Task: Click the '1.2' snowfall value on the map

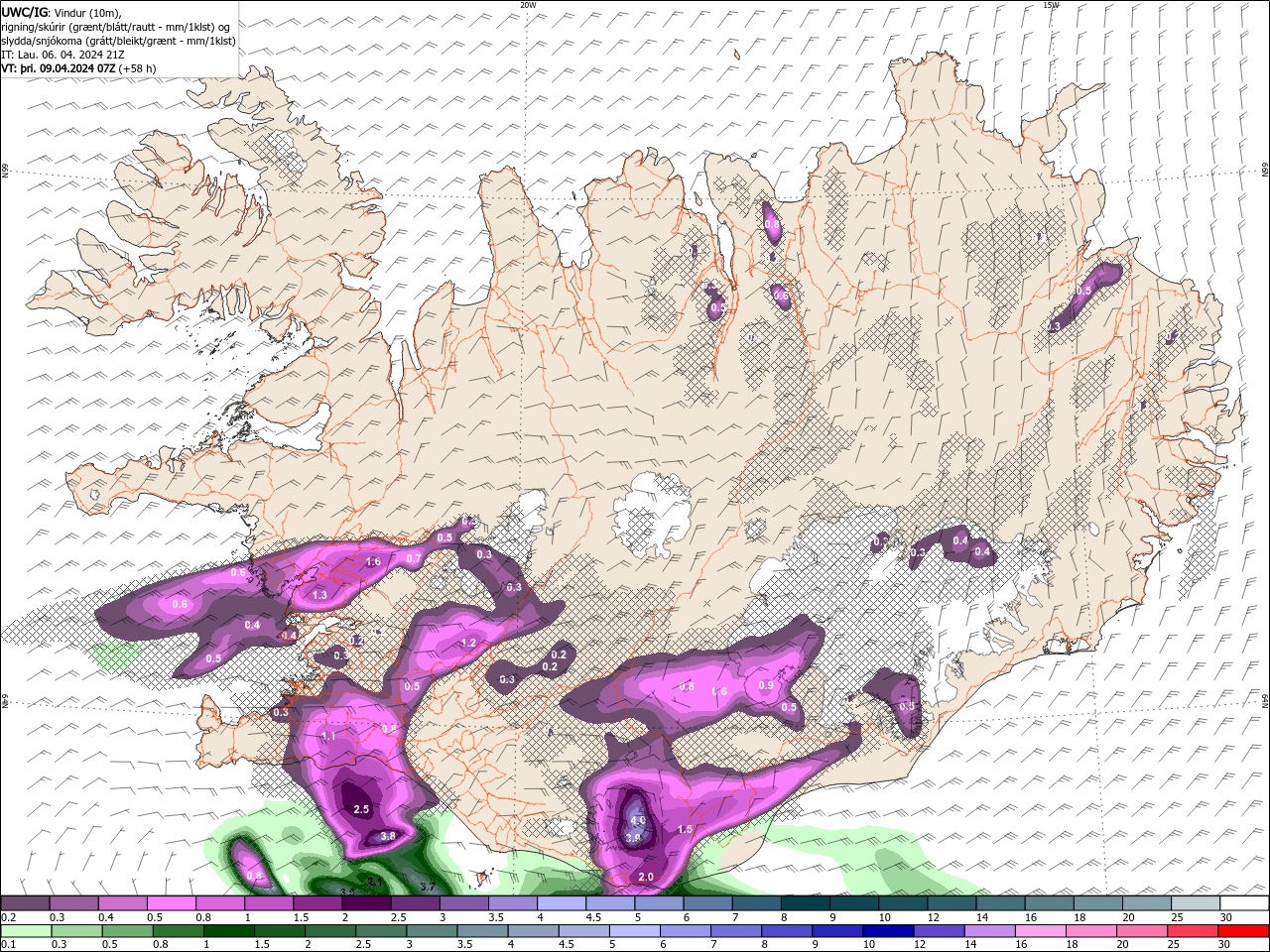Action: click(x=469, y=644)
